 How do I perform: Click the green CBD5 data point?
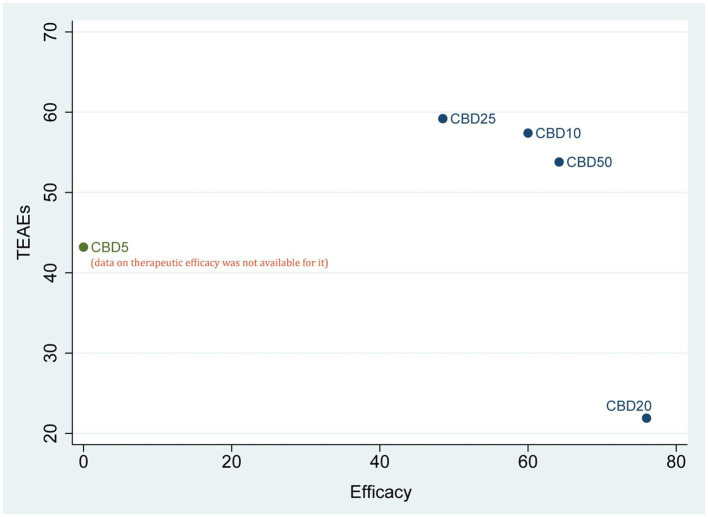click(x=83, y=247)
